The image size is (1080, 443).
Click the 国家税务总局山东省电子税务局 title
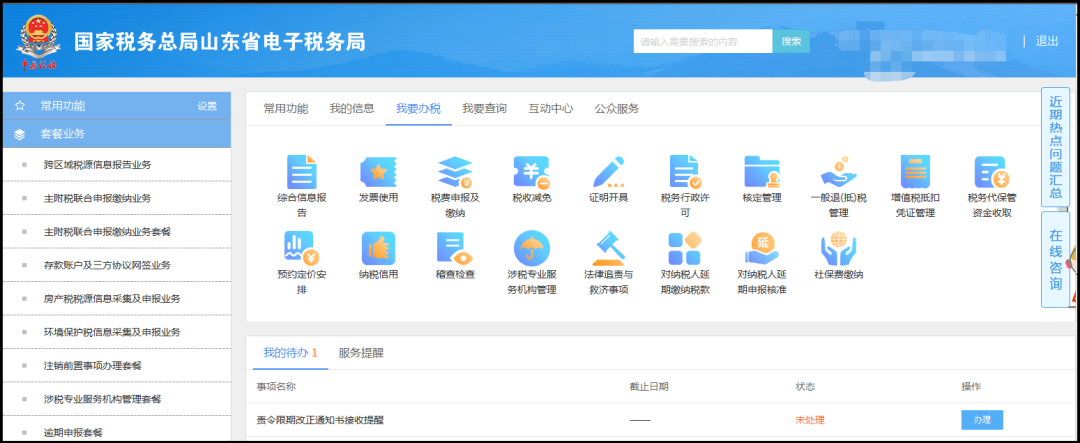pos(220,42)
